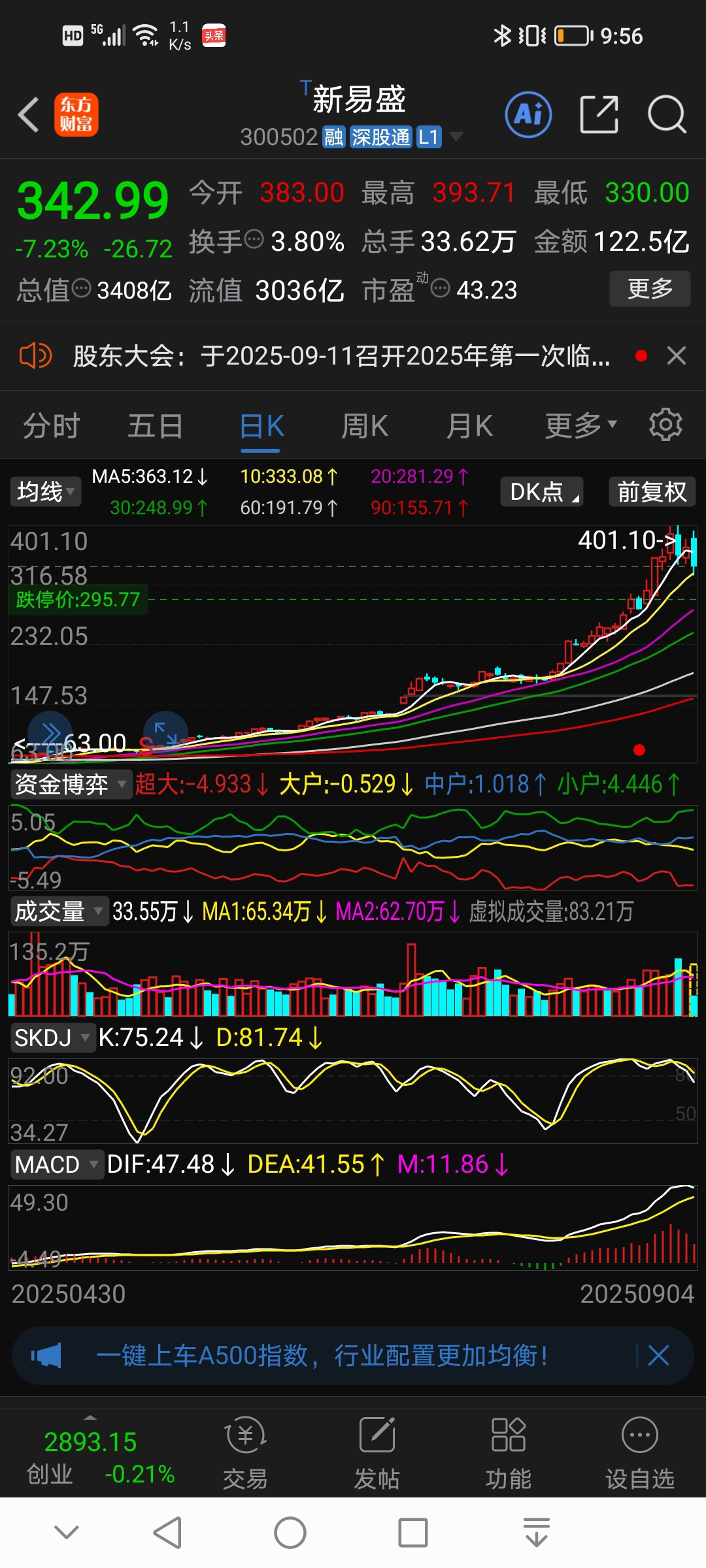706x1568 pixels.
Task: Tap the DIF:47.48 MACD value
Action: [x=171, y=1164]
